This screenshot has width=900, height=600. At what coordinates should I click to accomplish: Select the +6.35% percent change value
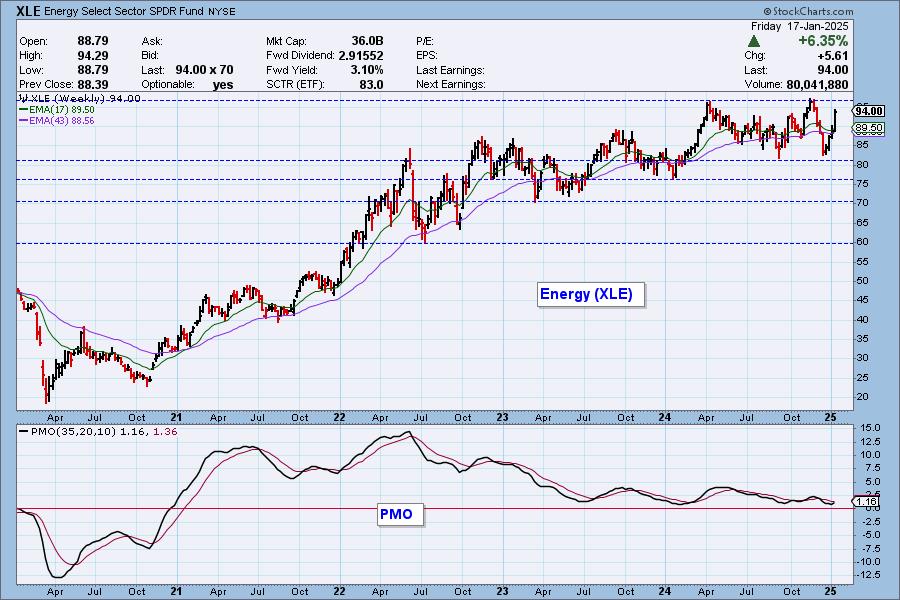(823, 41)
